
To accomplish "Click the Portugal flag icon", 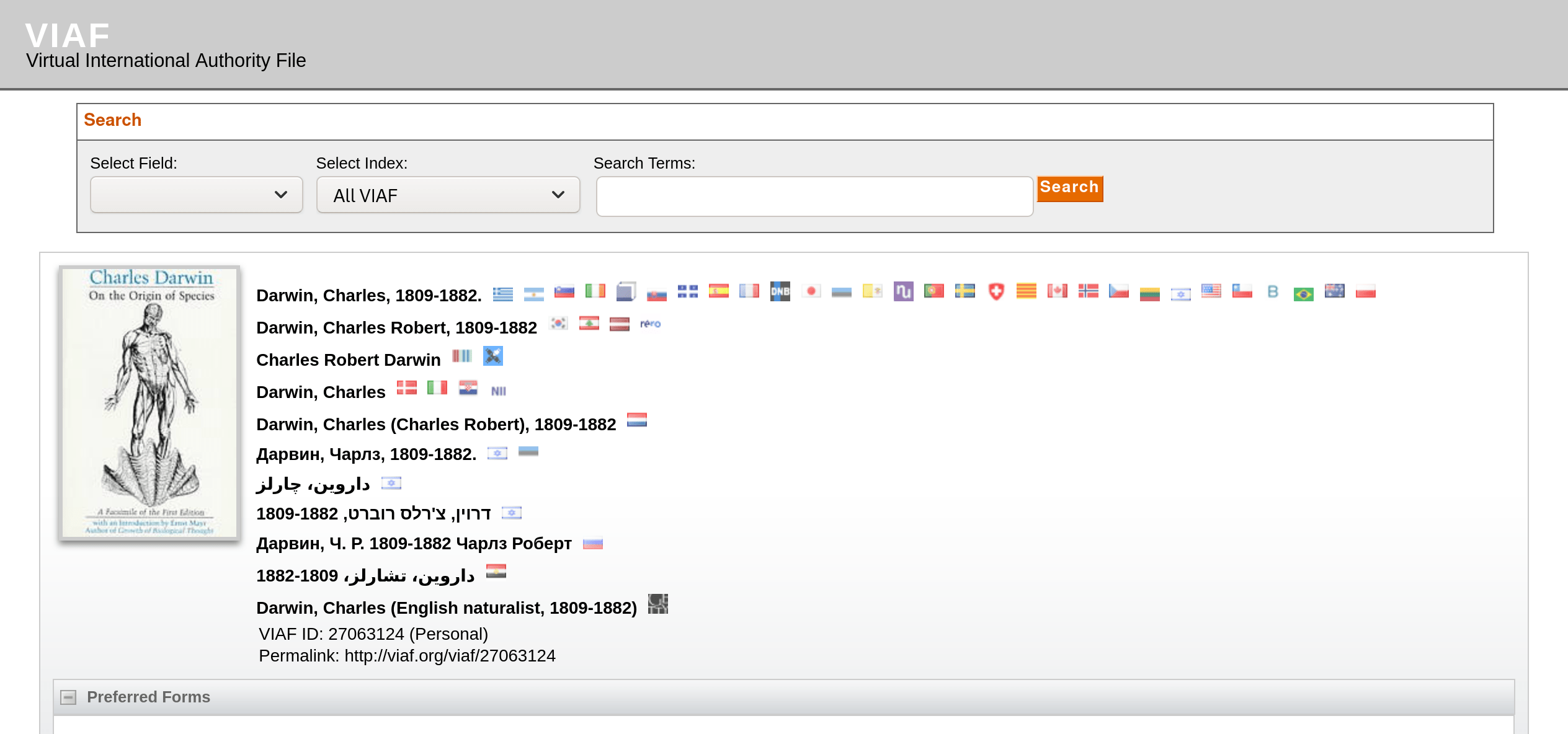I will [933, 291].
